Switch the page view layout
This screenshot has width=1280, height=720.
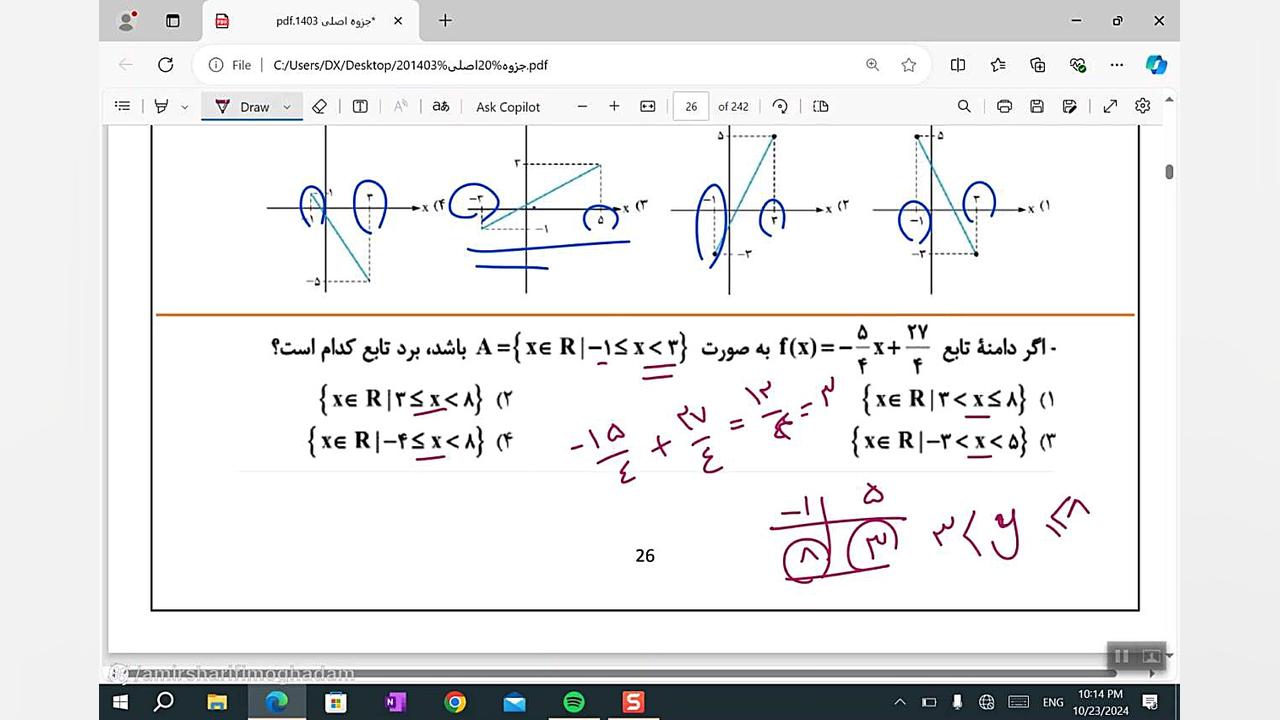(x=821, y=106)
